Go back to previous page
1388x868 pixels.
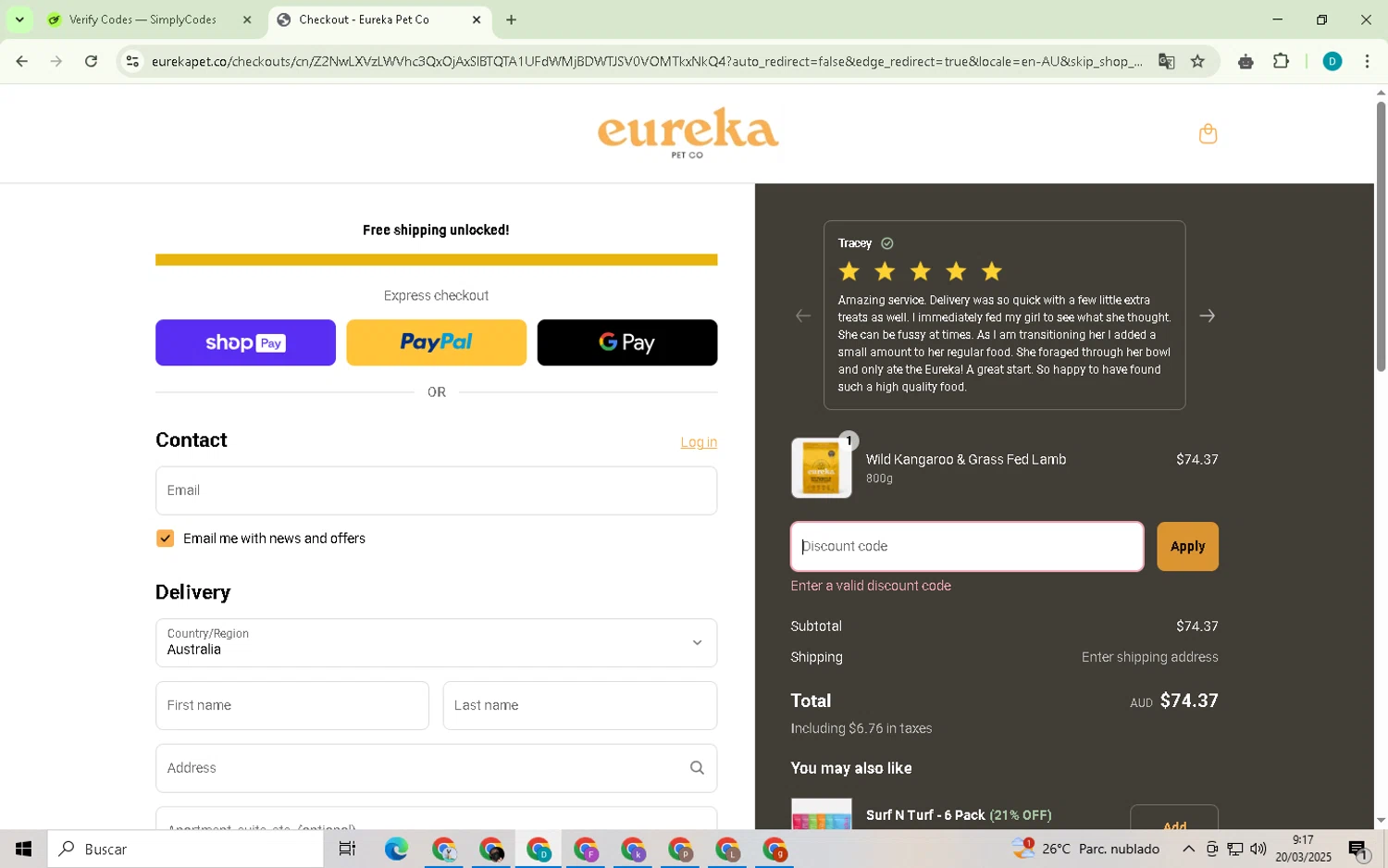coord(21,61)
